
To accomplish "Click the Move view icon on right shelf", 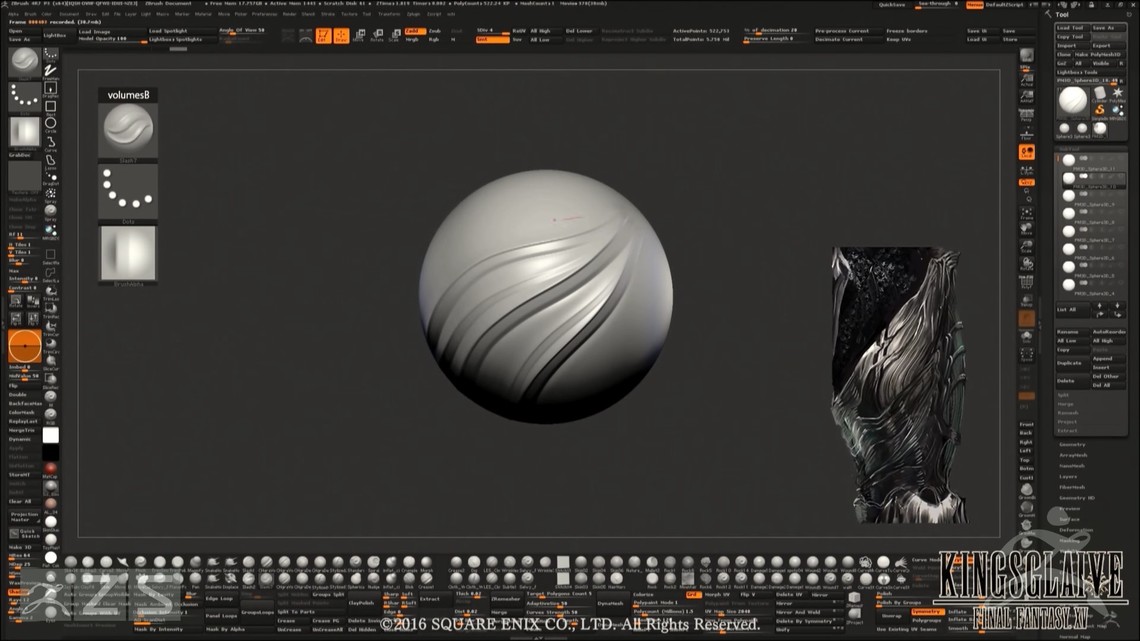I will (1027, 230).
